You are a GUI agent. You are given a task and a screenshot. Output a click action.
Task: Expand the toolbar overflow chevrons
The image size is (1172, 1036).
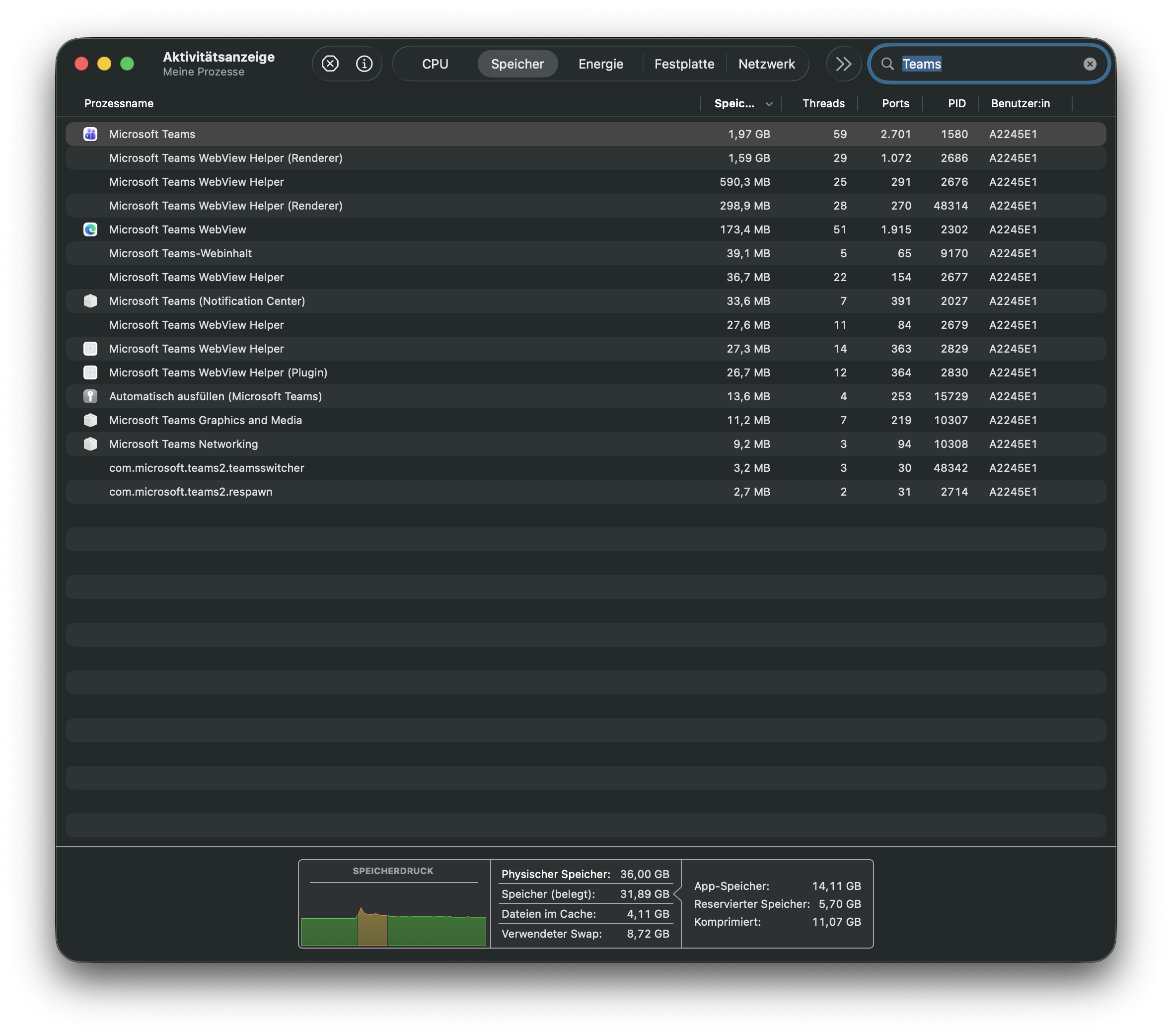pos(843,64)
